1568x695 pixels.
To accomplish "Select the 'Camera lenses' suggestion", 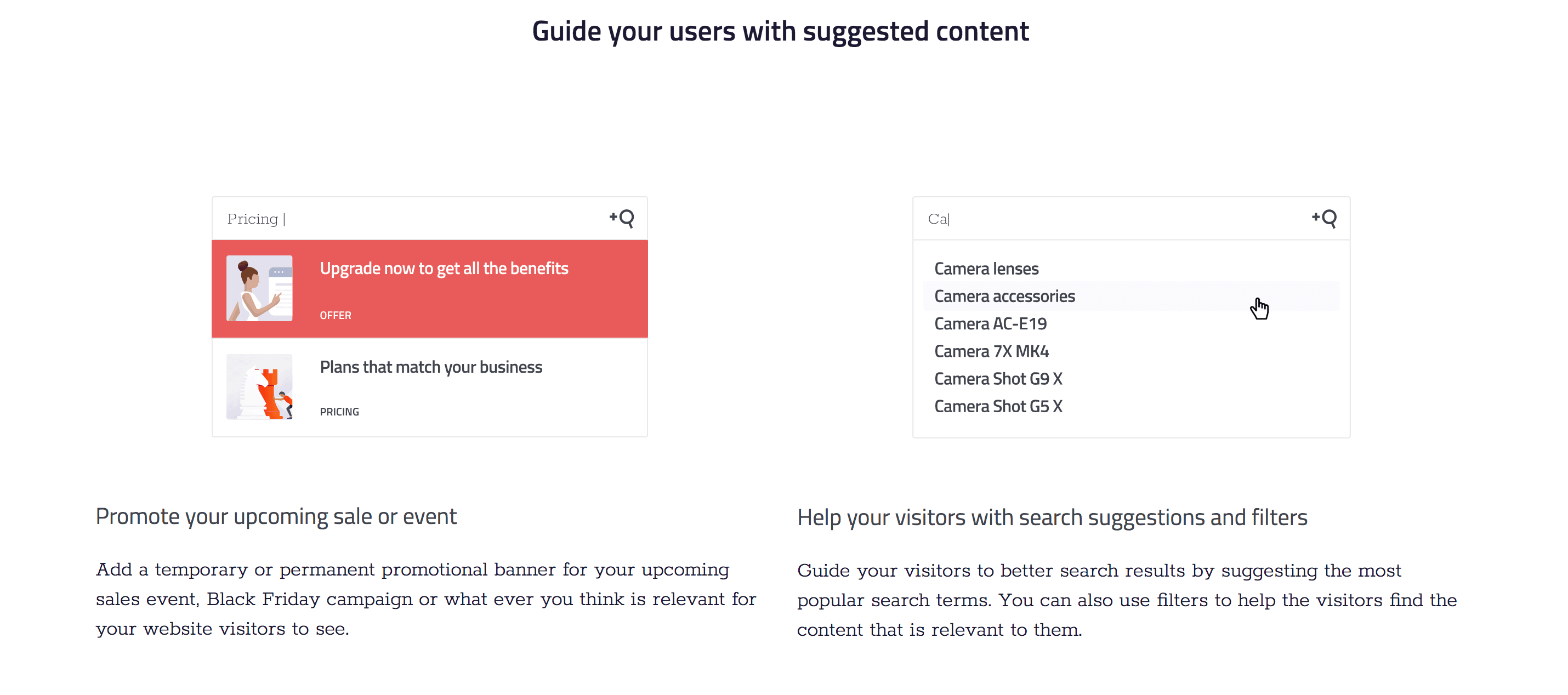I will click(986, 269).
